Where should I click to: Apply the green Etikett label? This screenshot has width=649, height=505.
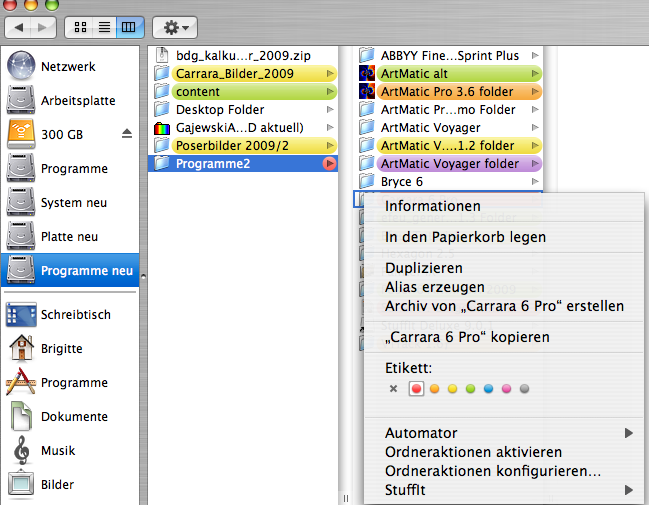pyautogui.click(x=470, y=389)
